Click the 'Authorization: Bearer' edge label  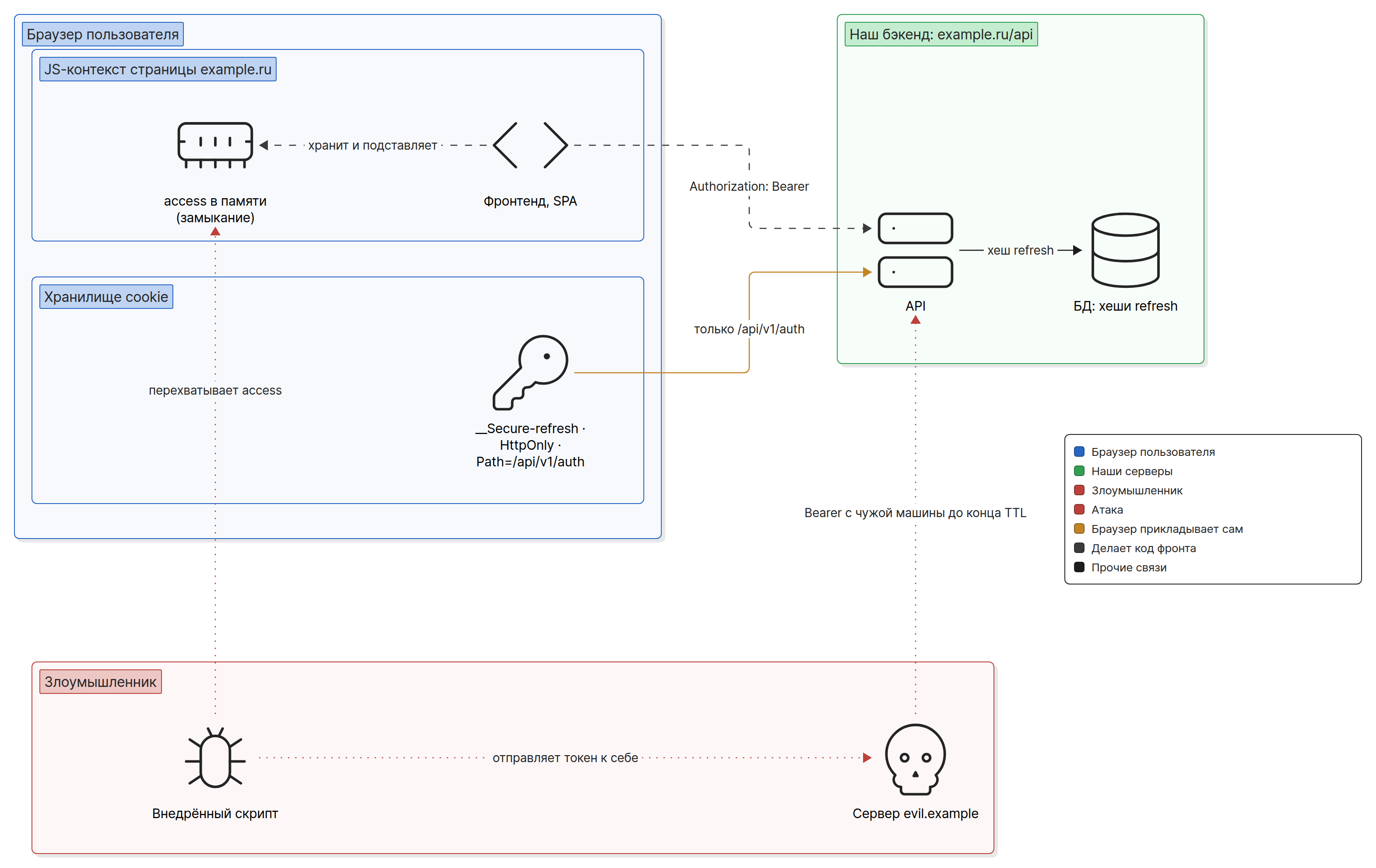(x=748, y=186)
